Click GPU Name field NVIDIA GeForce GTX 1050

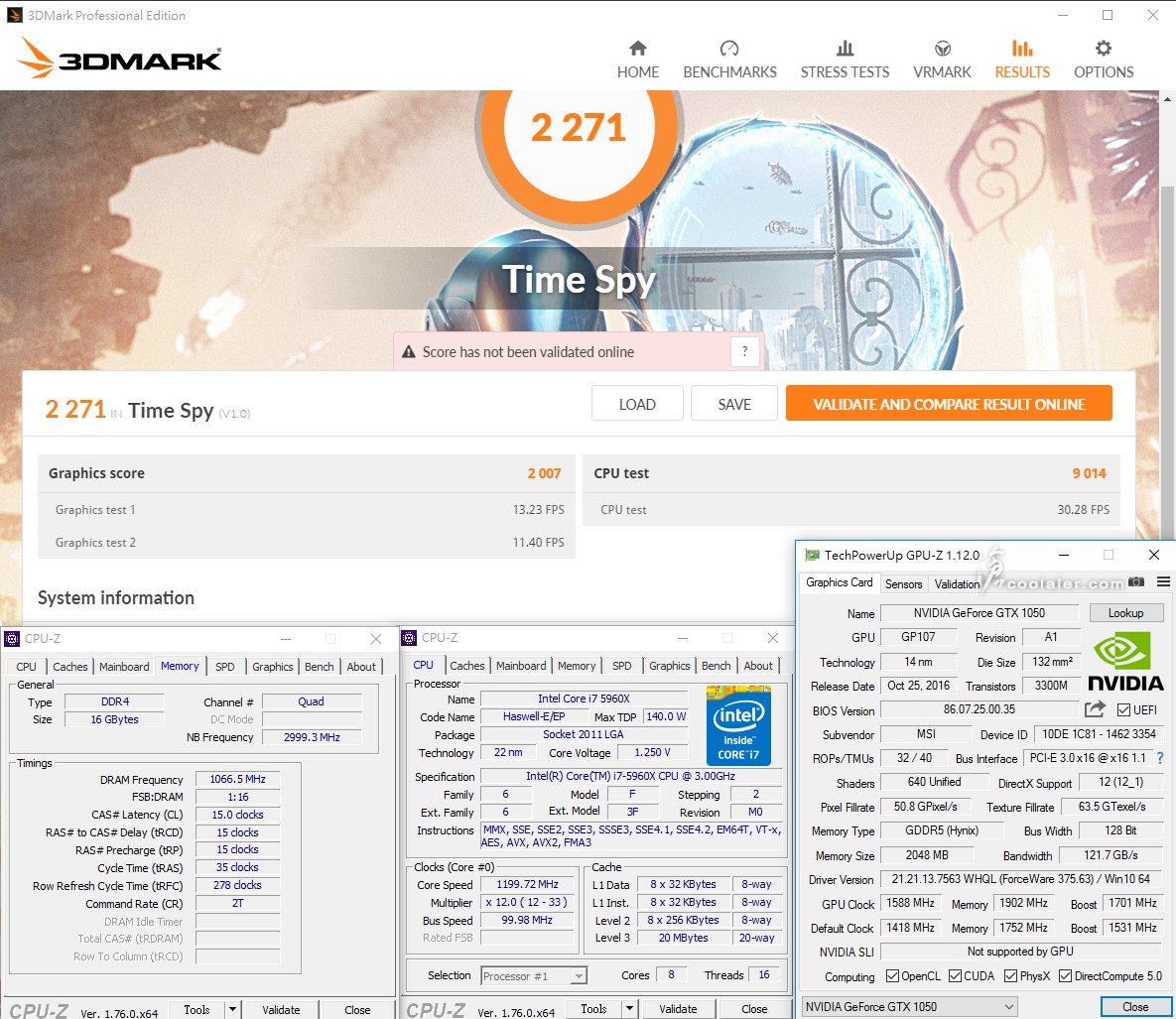pos(979,613)
